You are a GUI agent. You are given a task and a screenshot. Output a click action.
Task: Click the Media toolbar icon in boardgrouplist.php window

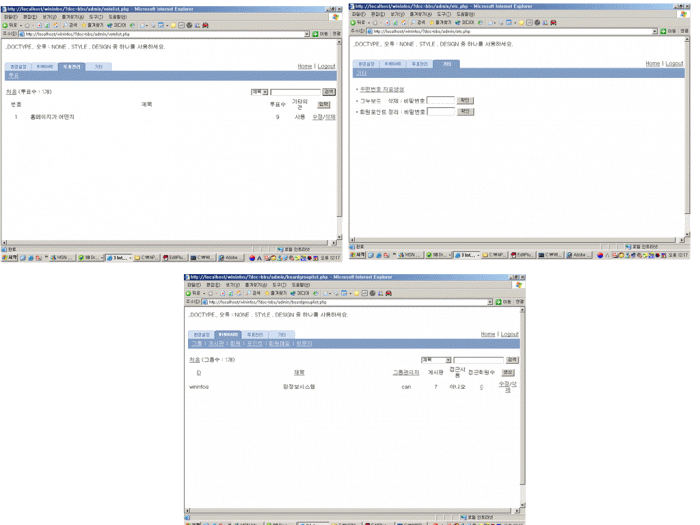click(x=300, y=293)
